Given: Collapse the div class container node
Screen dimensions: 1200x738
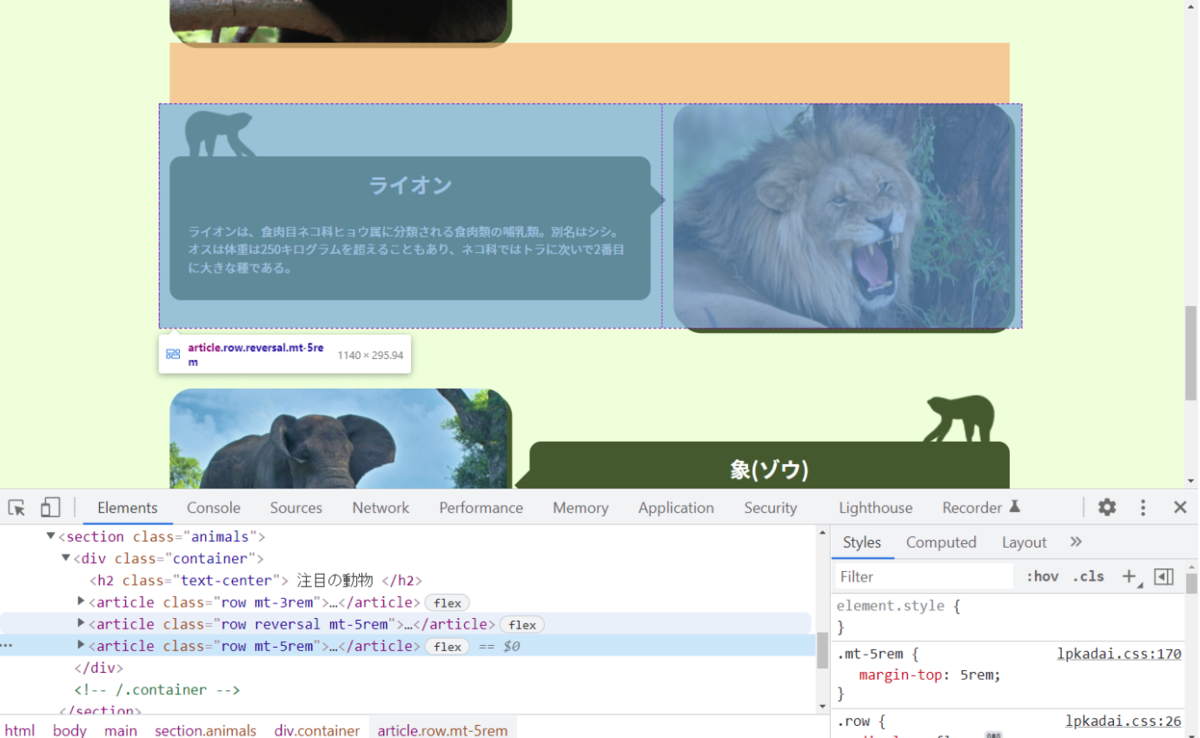Looking at the screenshot, I should pos(66,558).
